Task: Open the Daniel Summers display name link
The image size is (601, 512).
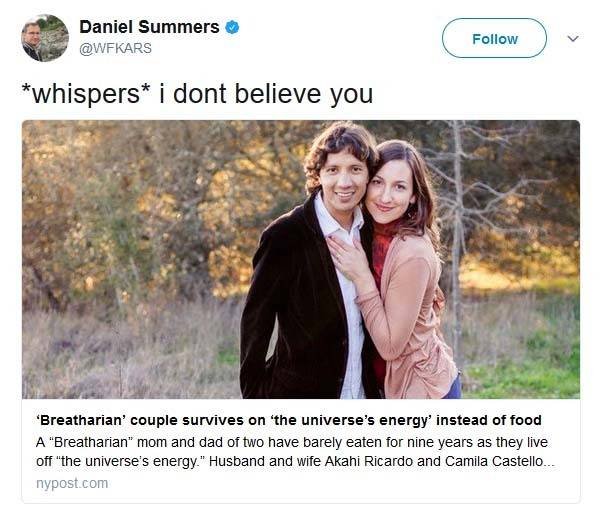Action: [x=149, y=27]
